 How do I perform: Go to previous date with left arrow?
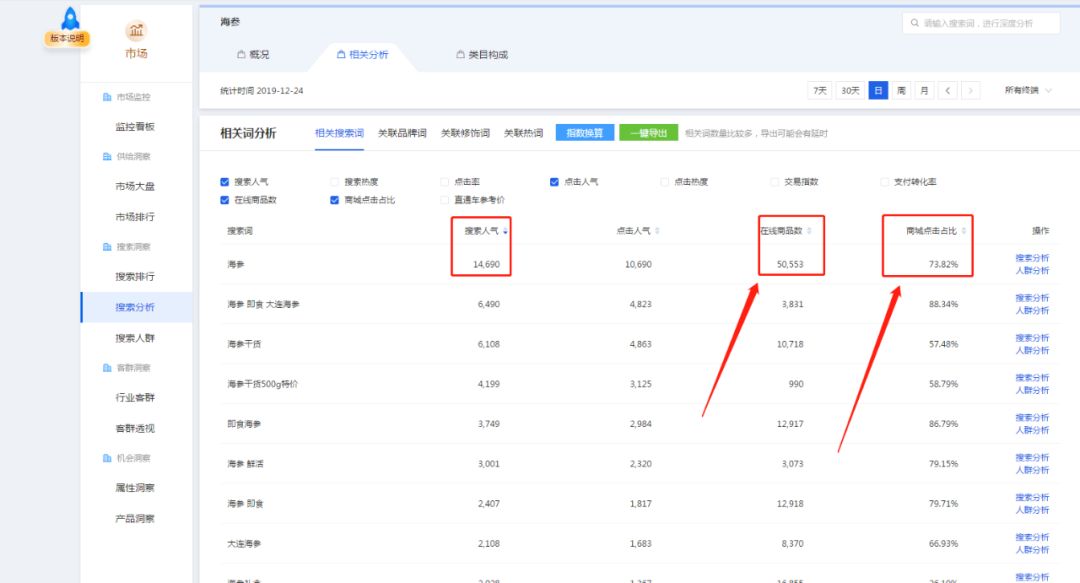click(x=948, y=90)
